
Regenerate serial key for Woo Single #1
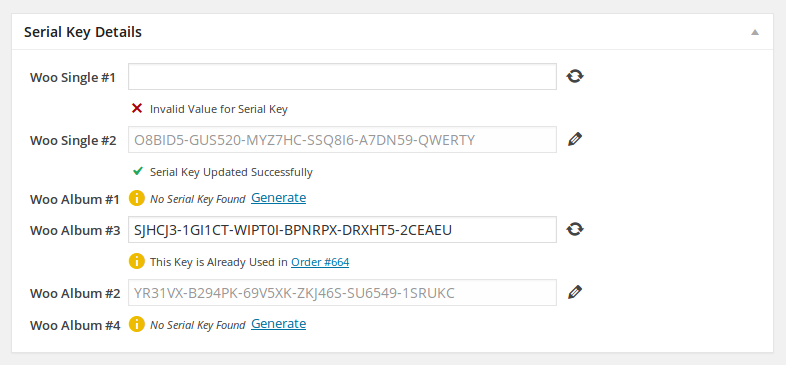click(x=575, y=76)
